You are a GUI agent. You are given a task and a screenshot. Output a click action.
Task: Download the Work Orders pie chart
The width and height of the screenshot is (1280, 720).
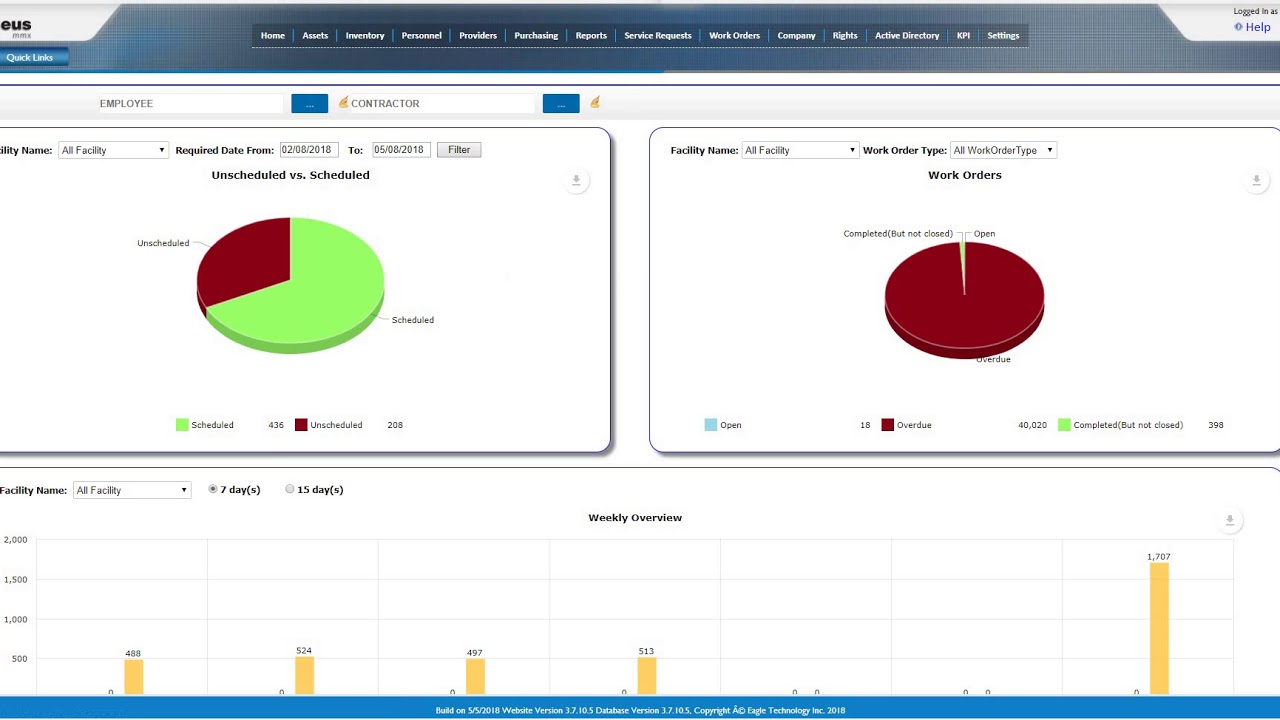coord(1257,181)
